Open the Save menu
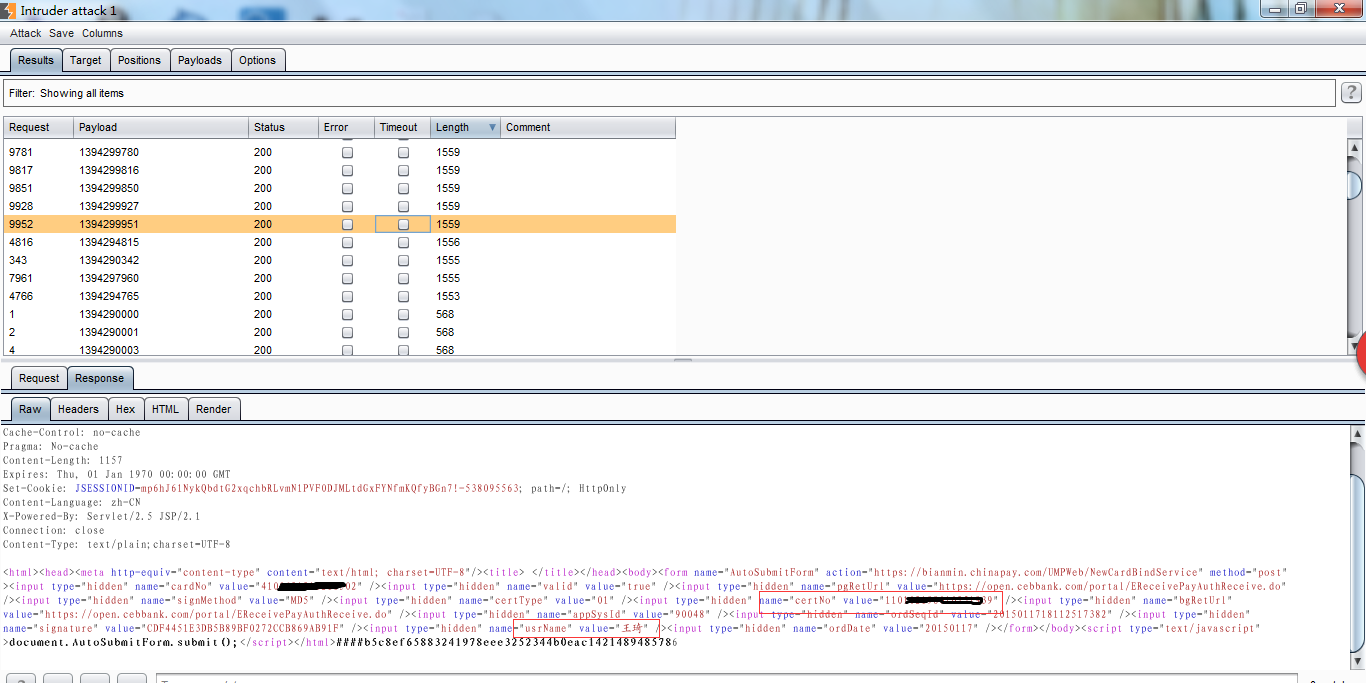 click(61, 33)
